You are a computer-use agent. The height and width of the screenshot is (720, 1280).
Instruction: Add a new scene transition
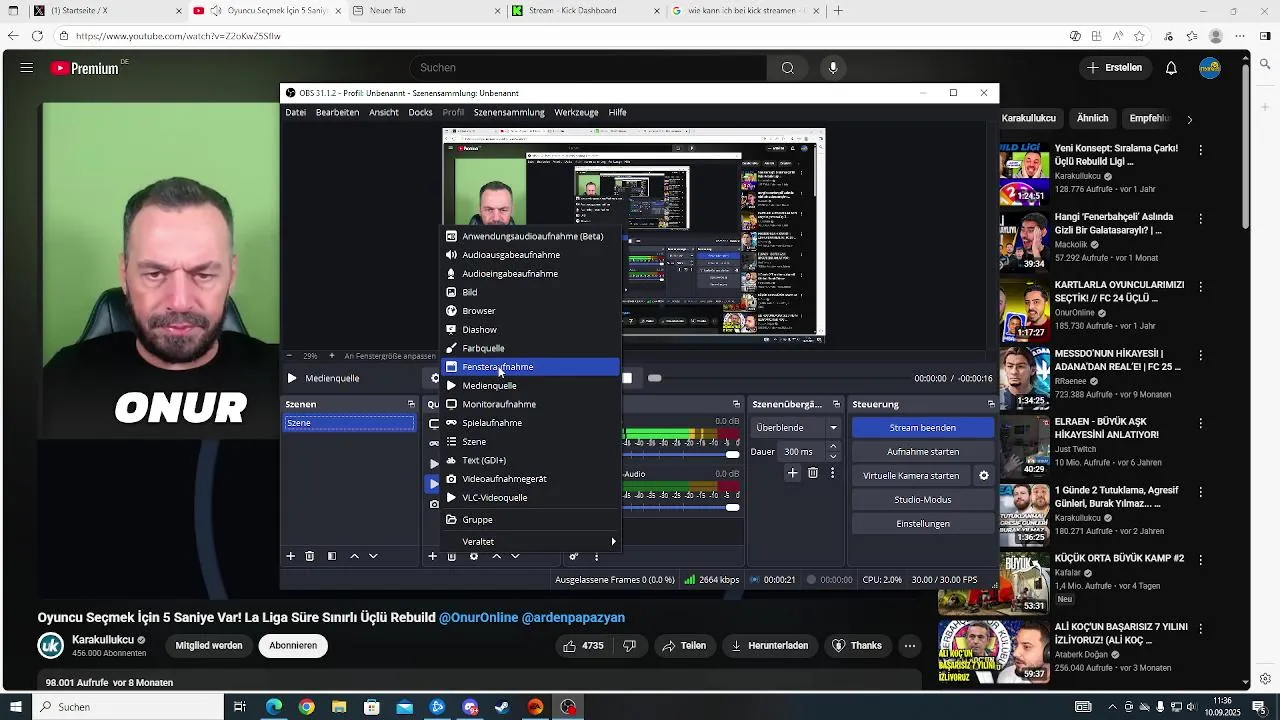pyautogui.click(x=792, y=473)
